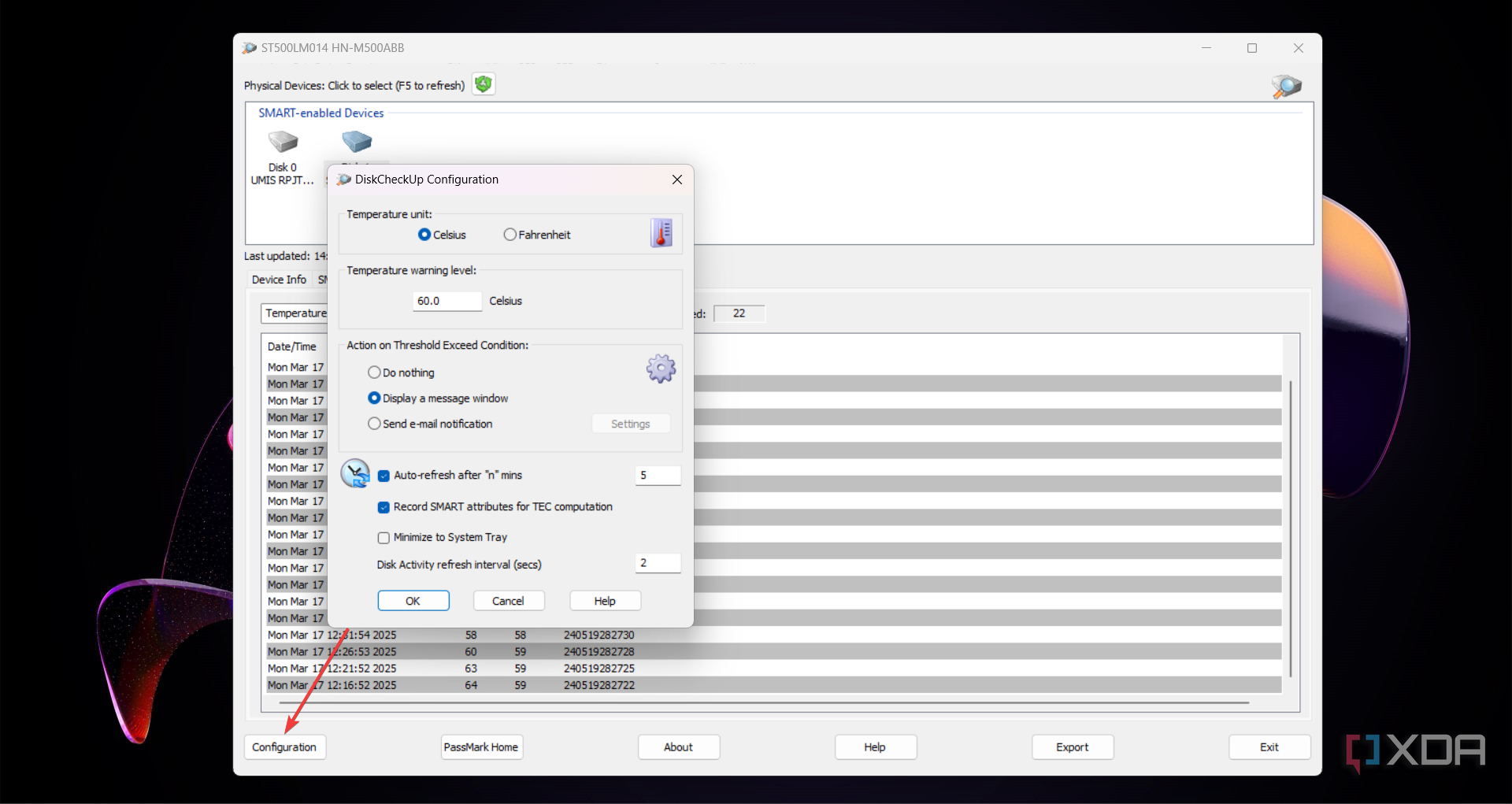1512x804 pixels.
Task: Click the value 240519282730 in the list
Action: [x=599, y=635]
